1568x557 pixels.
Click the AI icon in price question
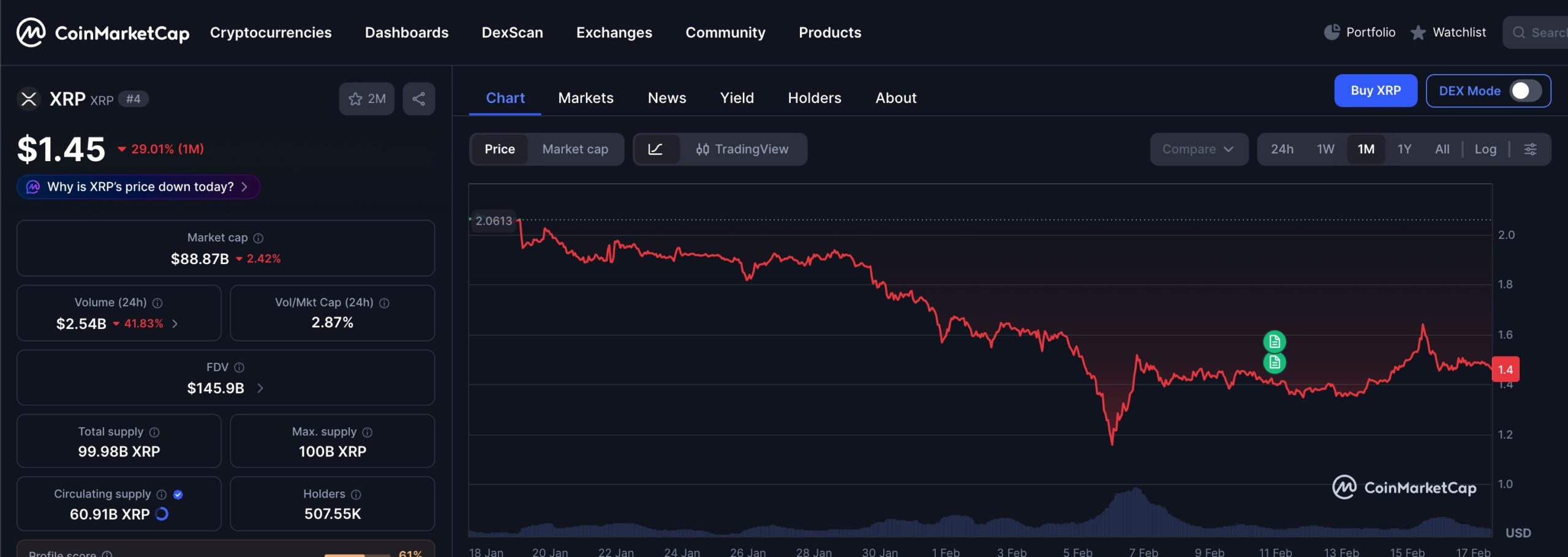[33, 187]
